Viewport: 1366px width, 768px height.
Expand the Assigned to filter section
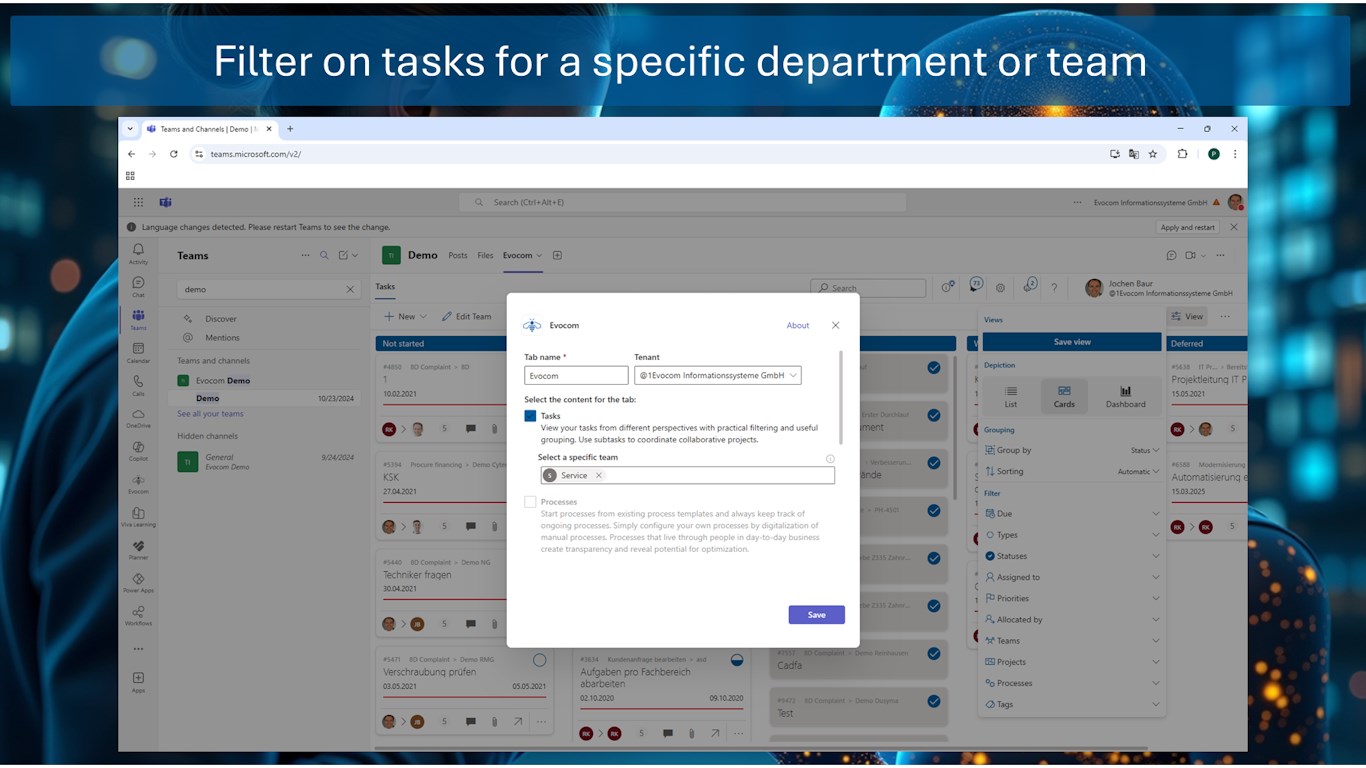tap(1072, 577)
